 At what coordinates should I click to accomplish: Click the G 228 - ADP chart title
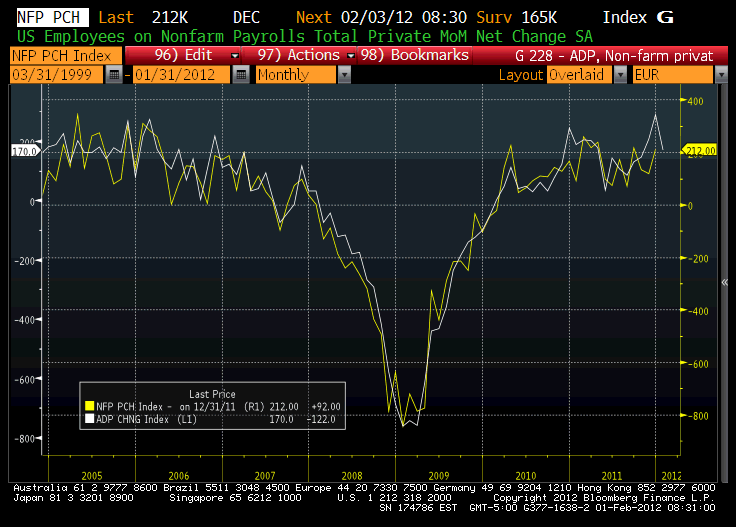click(x=614, y=56)
